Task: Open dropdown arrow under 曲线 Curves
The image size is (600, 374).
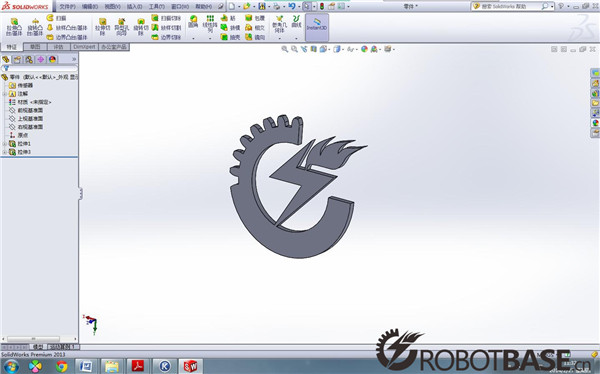Action: (x=296, y=39)
